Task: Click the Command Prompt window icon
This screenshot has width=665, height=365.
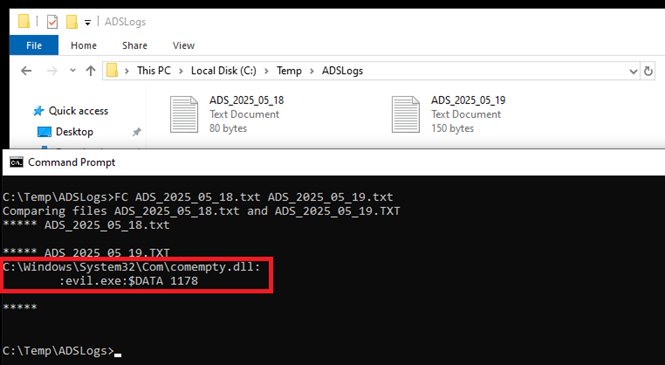Action: pos(17,162)
